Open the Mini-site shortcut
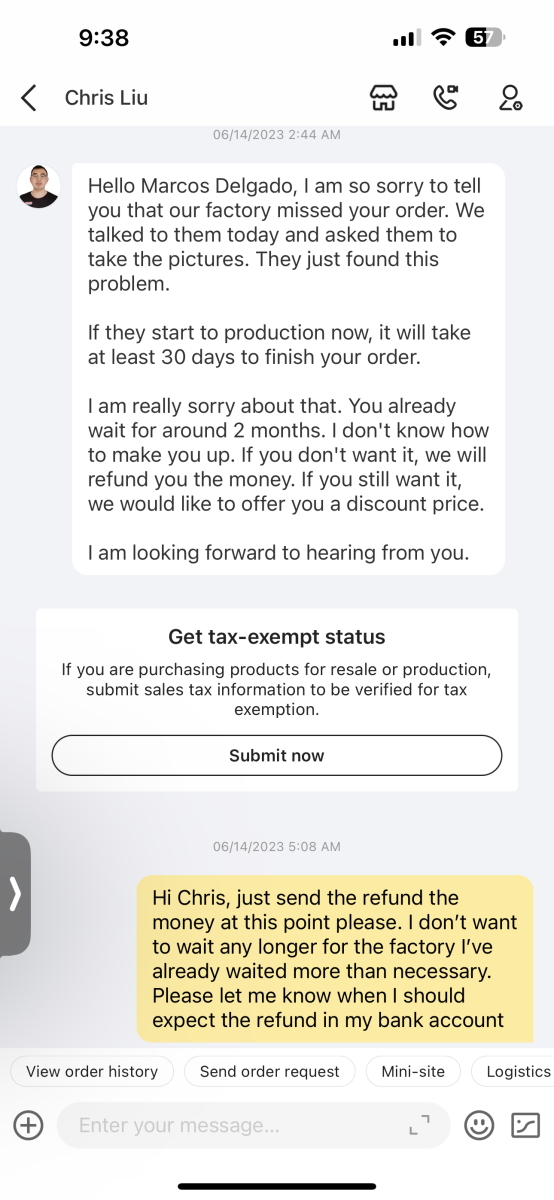This screenshot has width=554, height=1200. coord(413,1071)
